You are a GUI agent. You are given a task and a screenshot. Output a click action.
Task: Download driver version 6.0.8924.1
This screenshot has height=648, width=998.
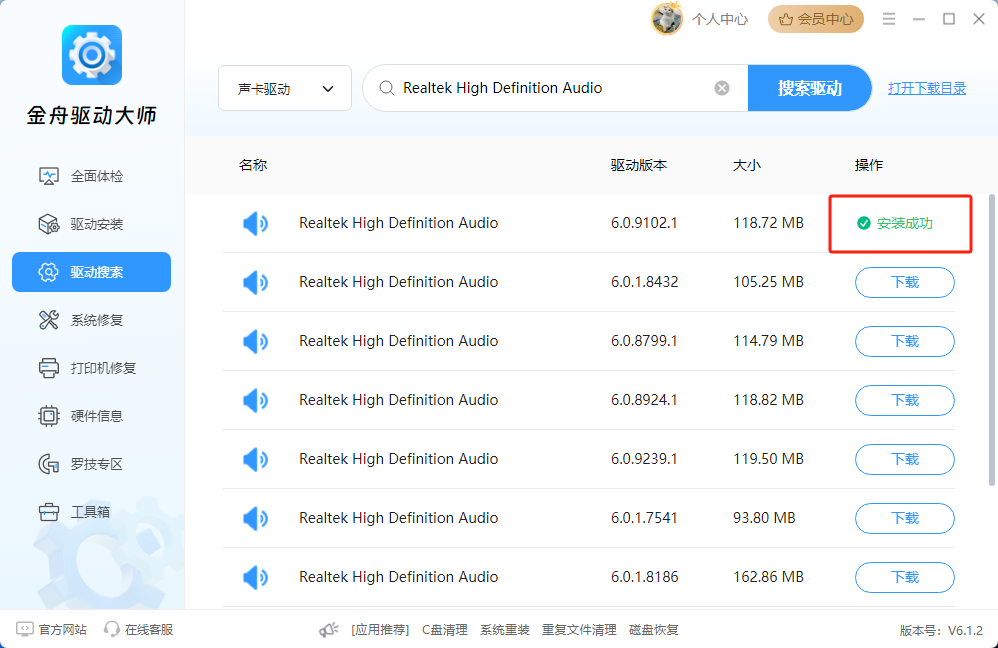[904, 400]
